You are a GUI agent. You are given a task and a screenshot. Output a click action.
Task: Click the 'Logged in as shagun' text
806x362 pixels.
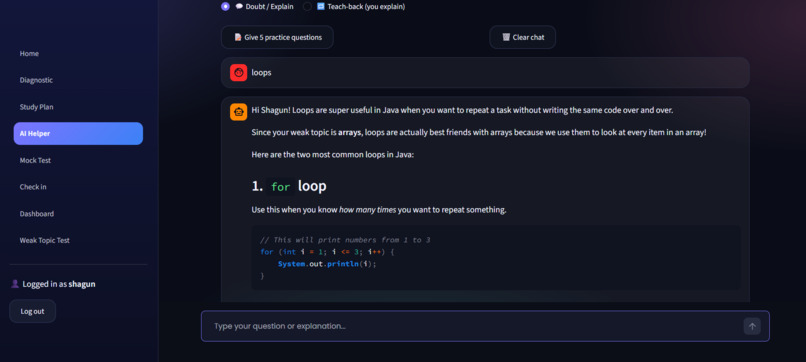[x=59, y=284]
